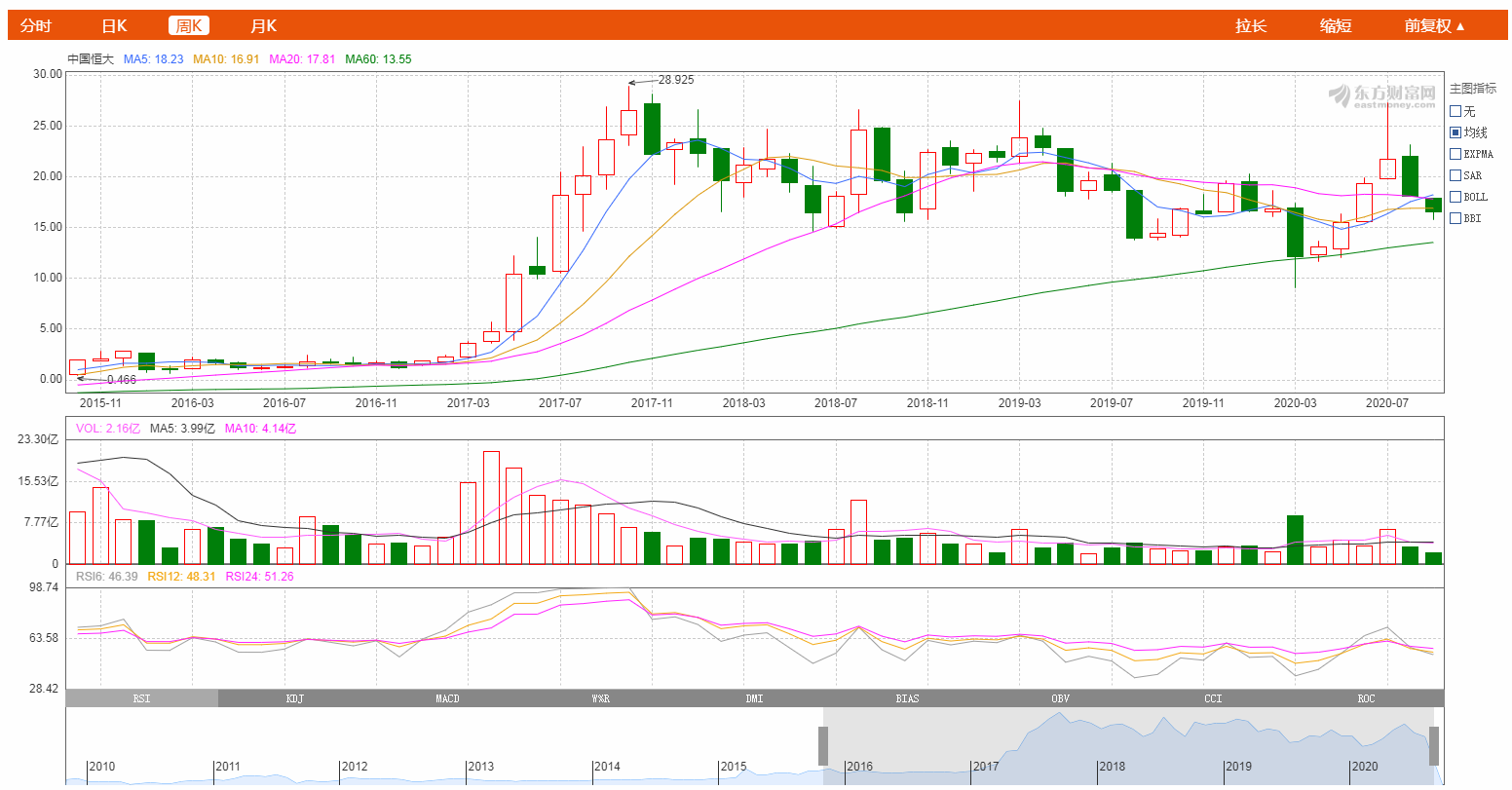
Task: Open the 前复权 adjustment dropdown
Action: 1434,26
